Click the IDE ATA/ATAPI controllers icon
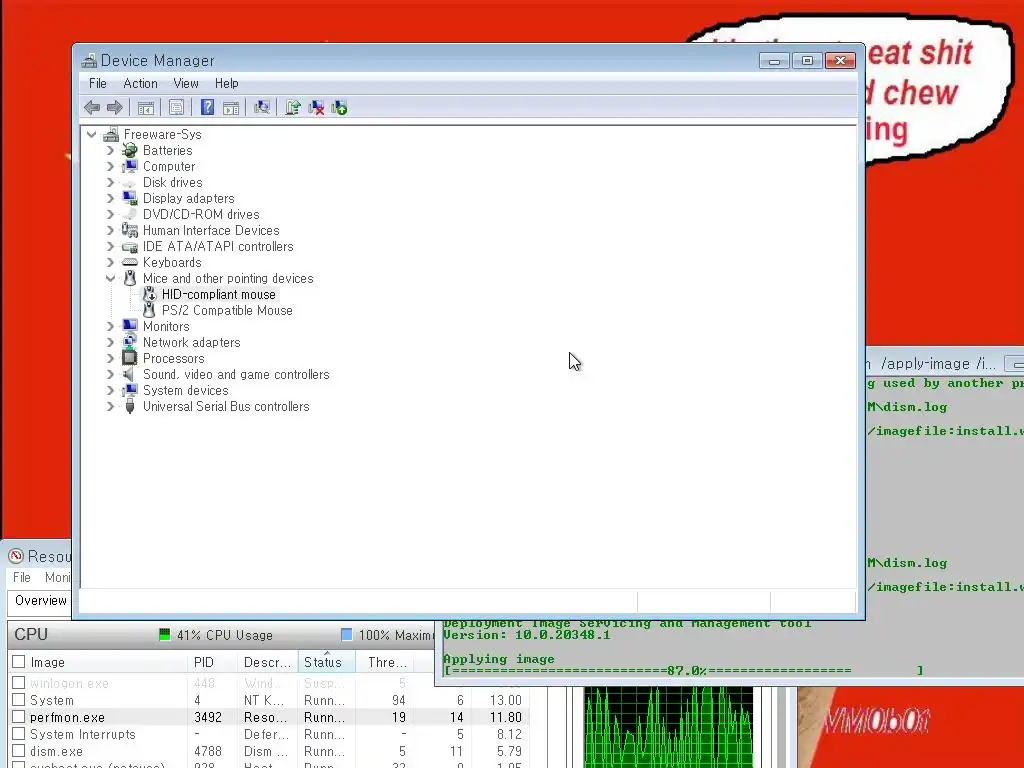Image resolution: width=1024 pixels, height=768 pixels. pyautogui.click(x=129, y=246)
